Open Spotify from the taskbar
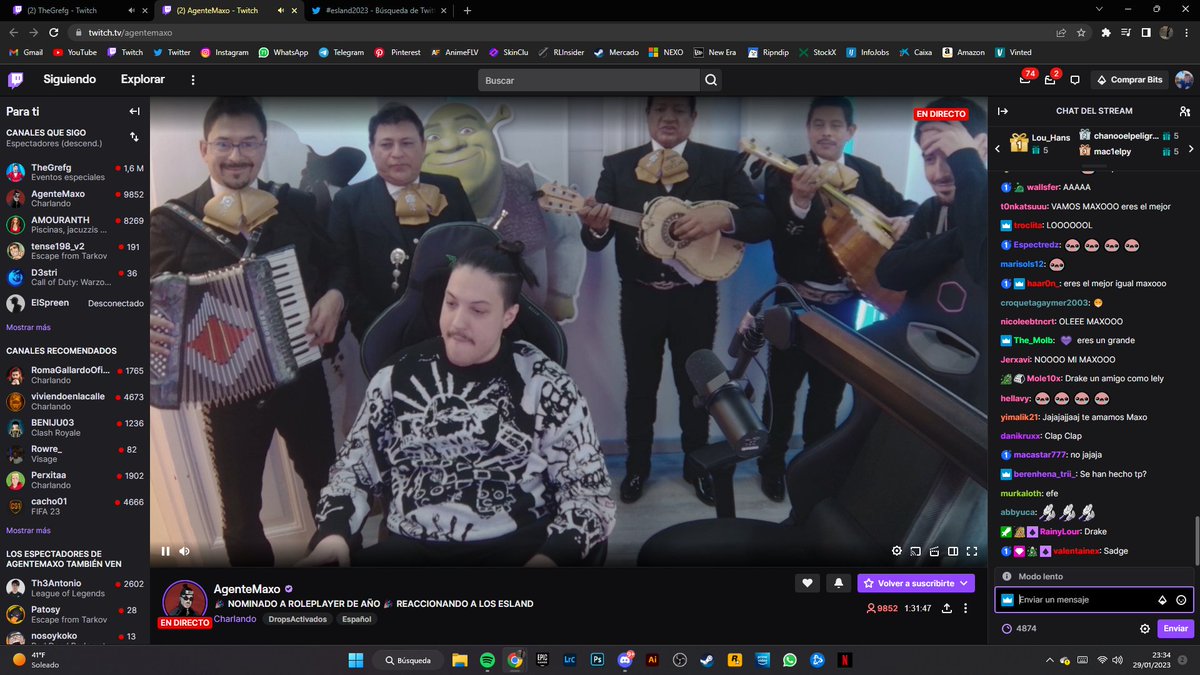This screenshot has width=1200, height=675. (487, 660)
